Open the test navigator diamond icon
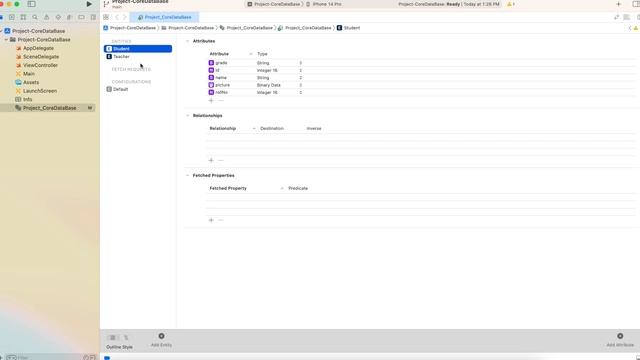 point(58,17)
